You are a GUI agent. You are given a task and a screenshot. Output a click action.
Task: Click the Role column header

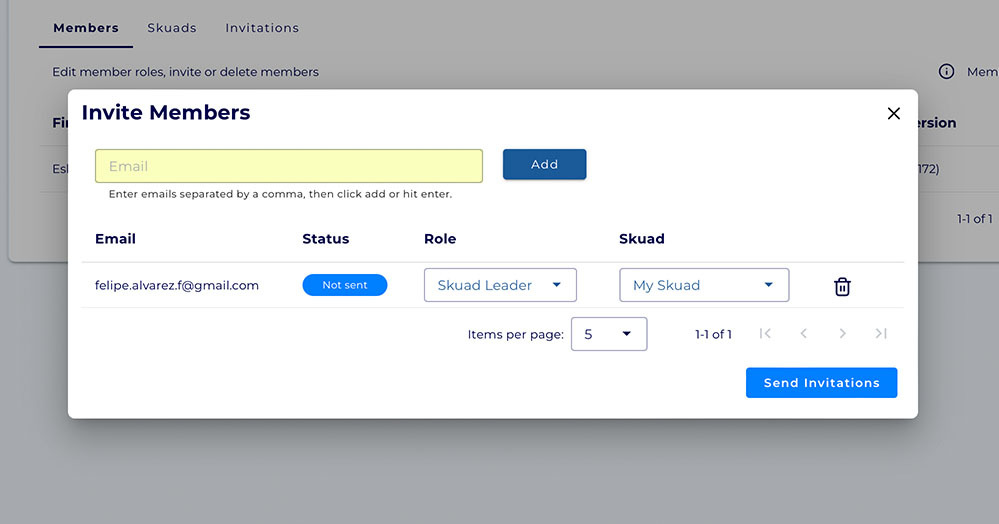pyautogui.click(x=440, y=239)
